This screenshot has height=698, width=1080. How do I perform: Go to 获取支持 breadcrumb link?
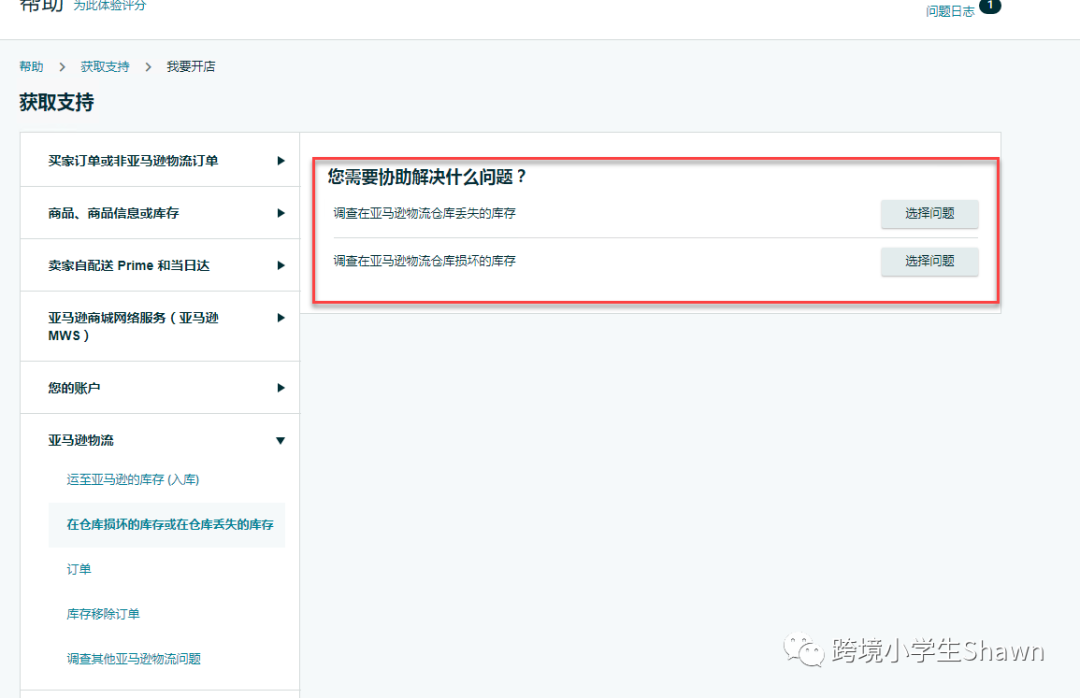tap(105, 67)
